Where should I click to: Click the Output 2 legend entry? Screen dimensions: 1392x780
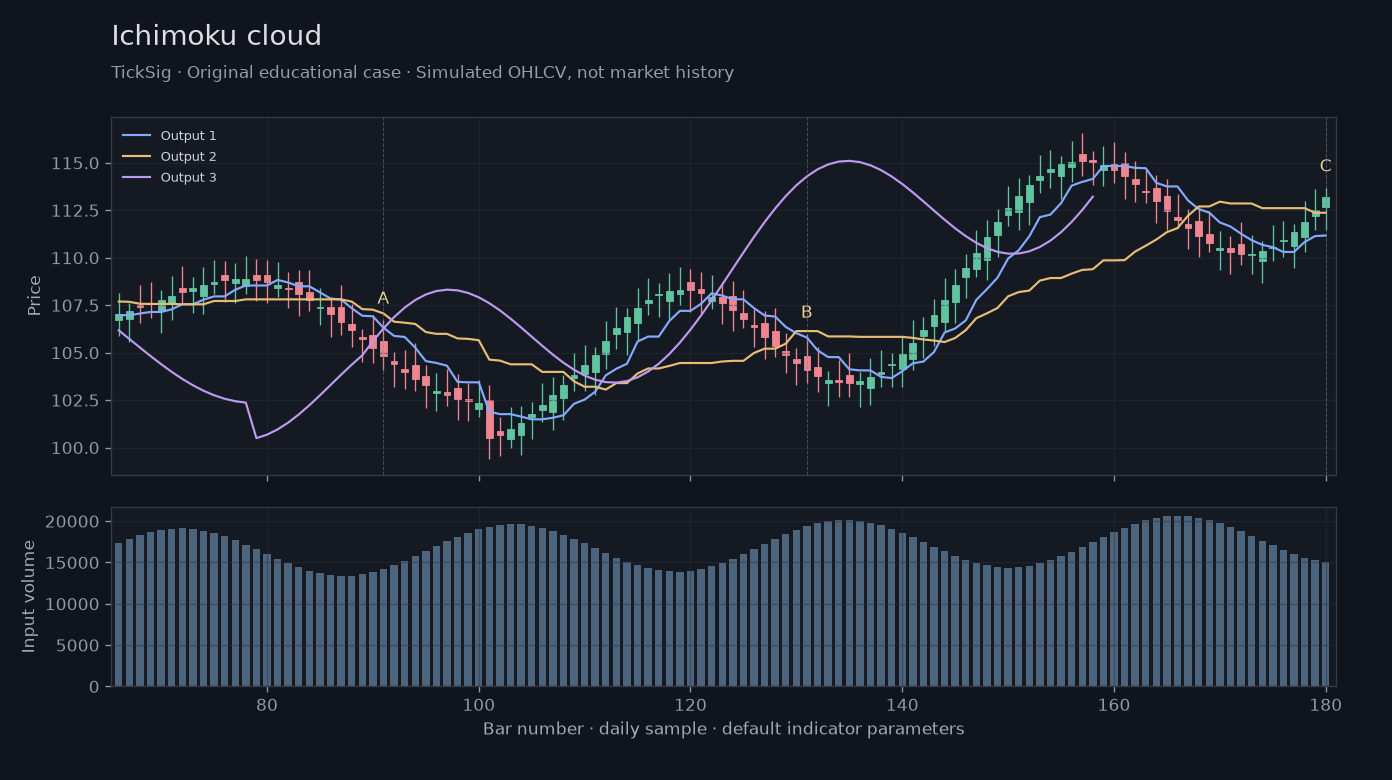pyautogui.click(x=169, y=157)
